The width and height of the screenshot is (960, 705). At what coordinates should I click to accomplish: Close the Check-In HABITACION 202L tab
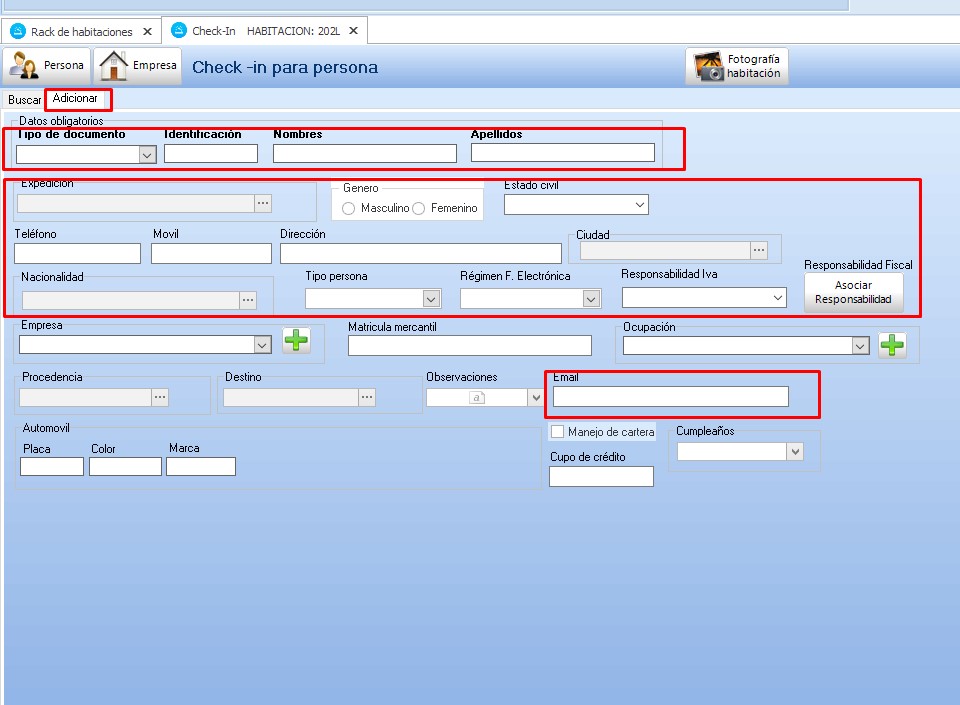pos(353,31)
